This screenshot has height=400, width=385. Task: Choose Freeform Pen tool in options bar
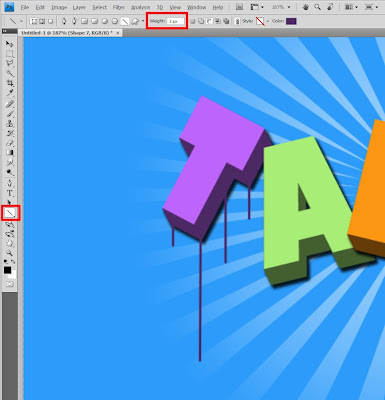[74, 21]
